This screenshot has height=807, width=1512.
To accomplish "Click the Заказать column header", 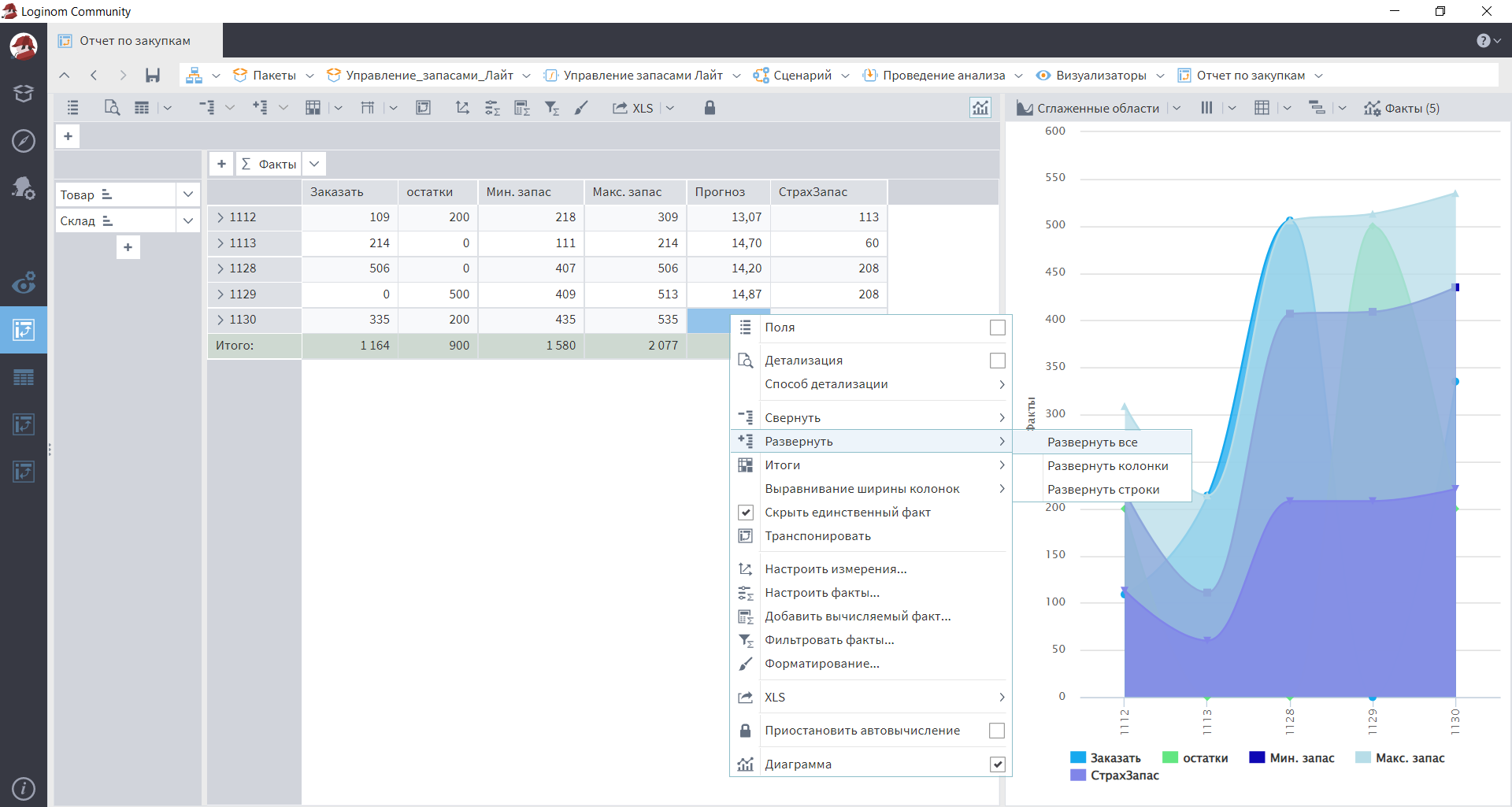I will coord(337,192).
